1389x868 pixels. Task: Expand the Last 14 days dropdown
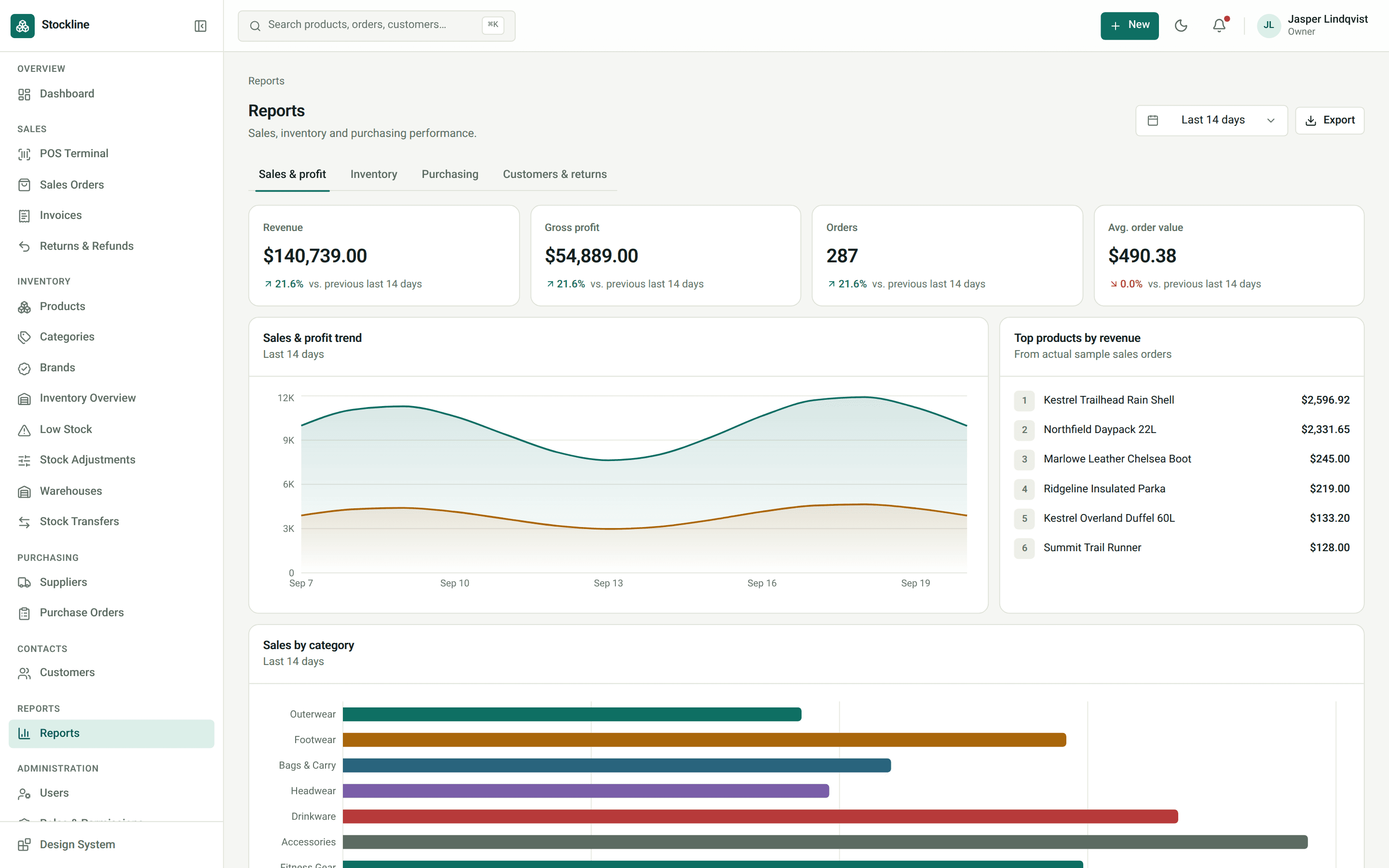coord(1211,121)
